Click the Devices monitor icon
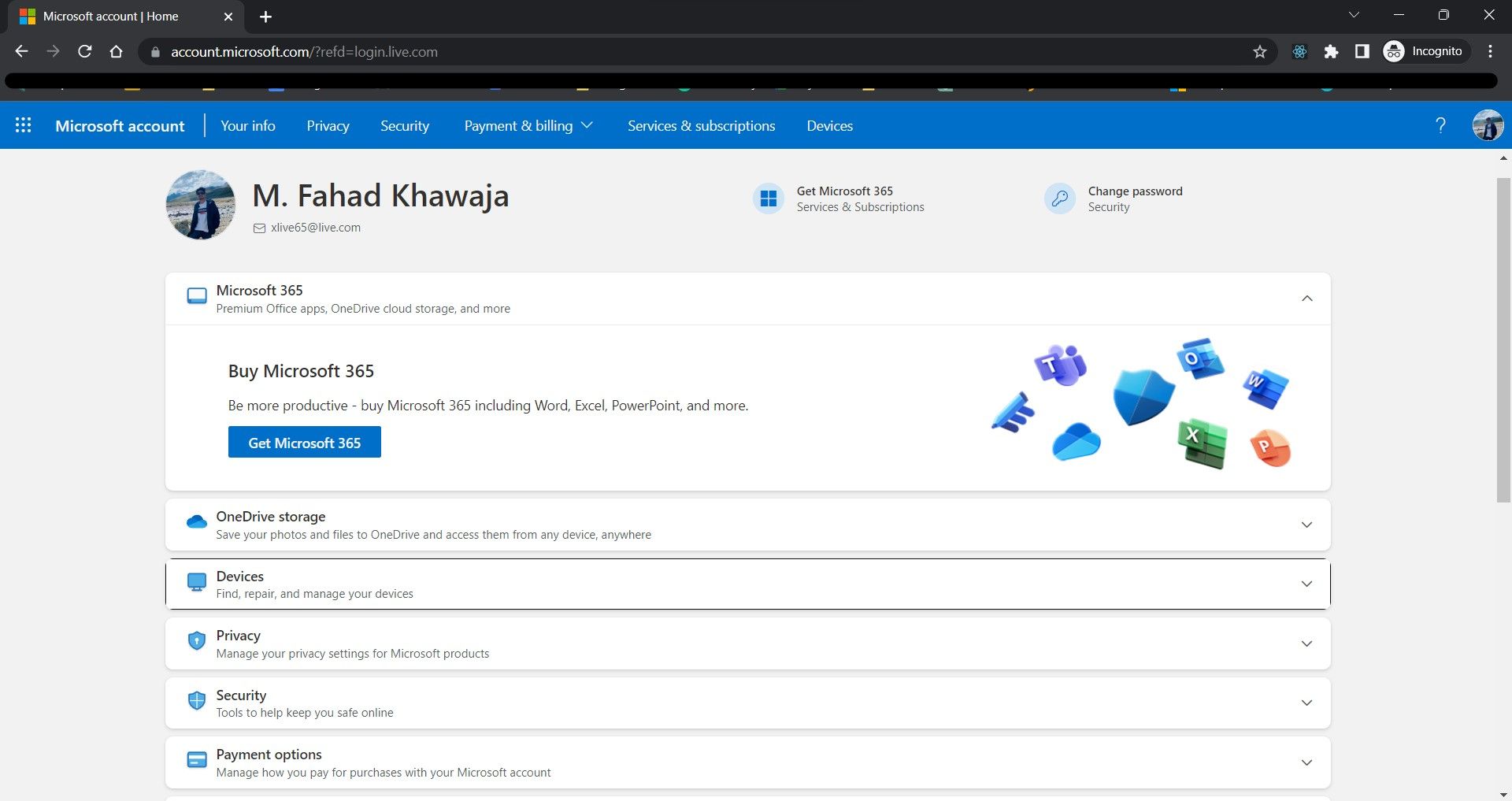 (x=196, y=582)
